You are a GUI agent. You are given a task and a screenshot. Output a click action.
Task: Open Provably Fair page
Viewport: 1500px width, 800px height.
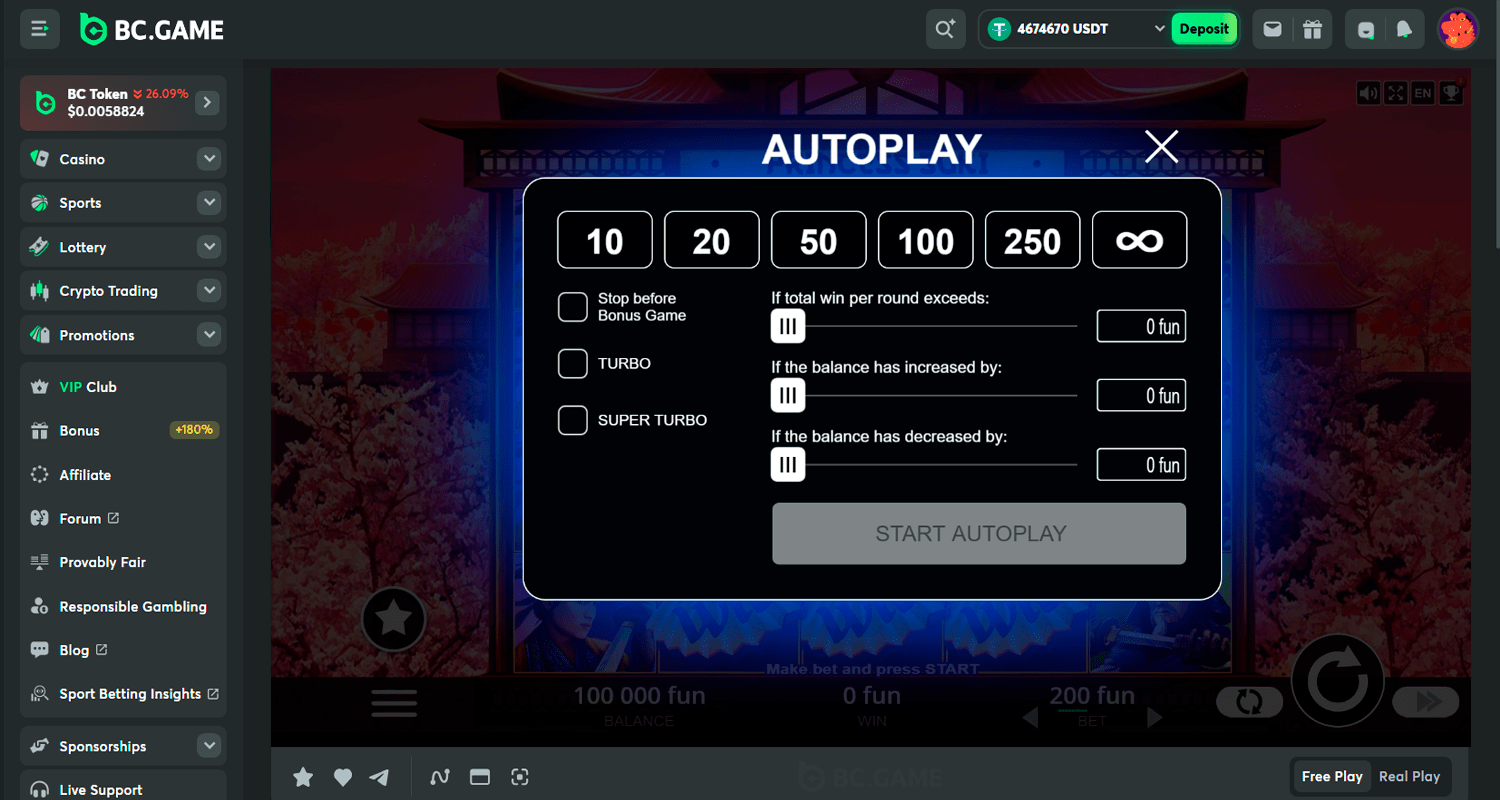point(123,562)
